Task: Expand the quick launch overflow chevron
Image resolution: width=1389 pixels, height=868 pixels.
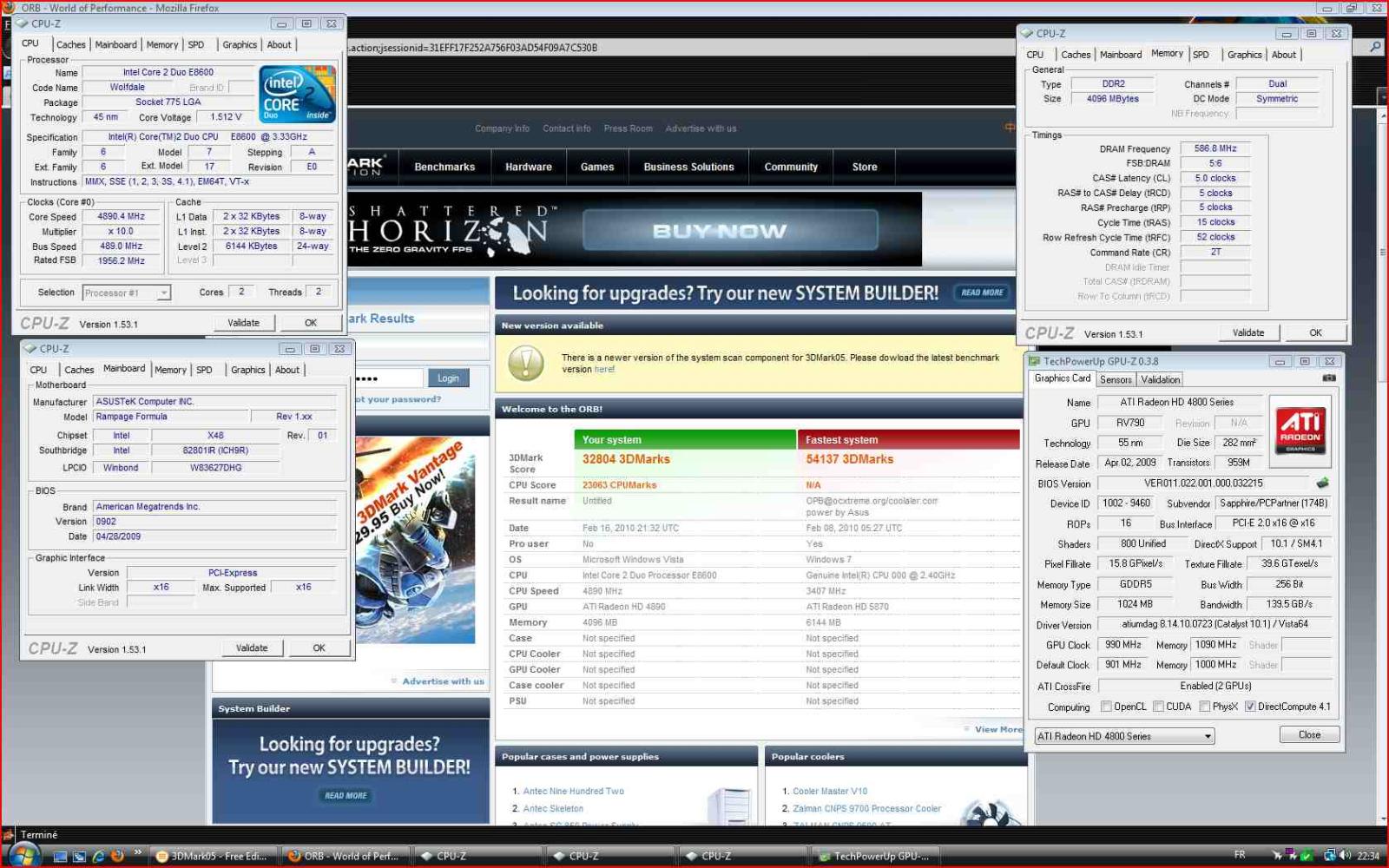Action: [x=137, y=853]
